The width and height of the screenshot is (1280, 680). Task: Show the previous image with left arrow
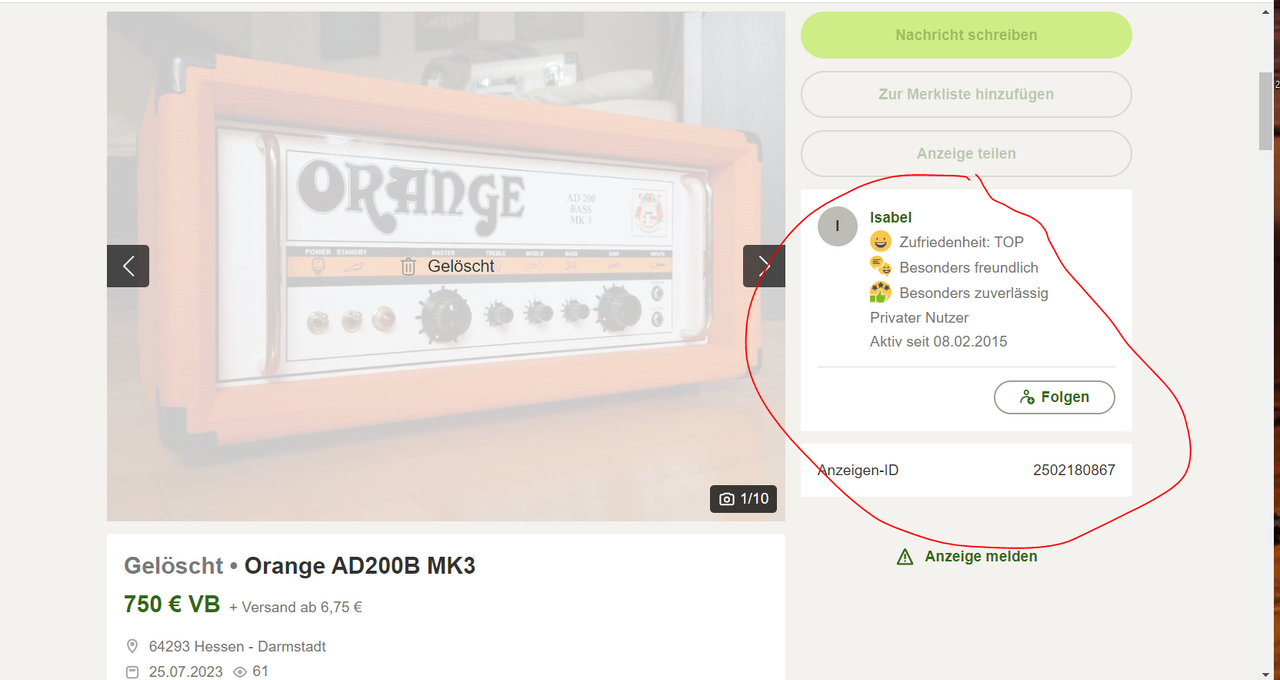point(128,266)
